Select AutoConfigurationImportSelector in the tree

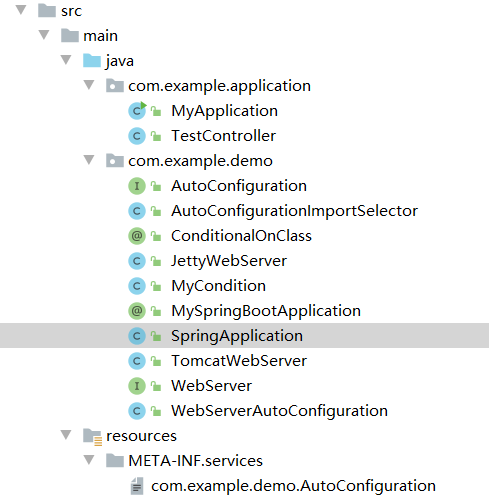click(294, 211)
